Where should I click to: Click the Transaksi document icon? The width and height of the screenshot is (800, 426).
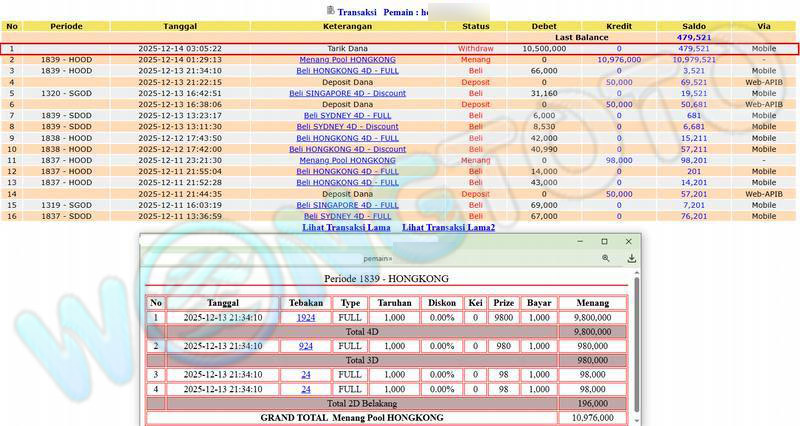tap(331, 10)
